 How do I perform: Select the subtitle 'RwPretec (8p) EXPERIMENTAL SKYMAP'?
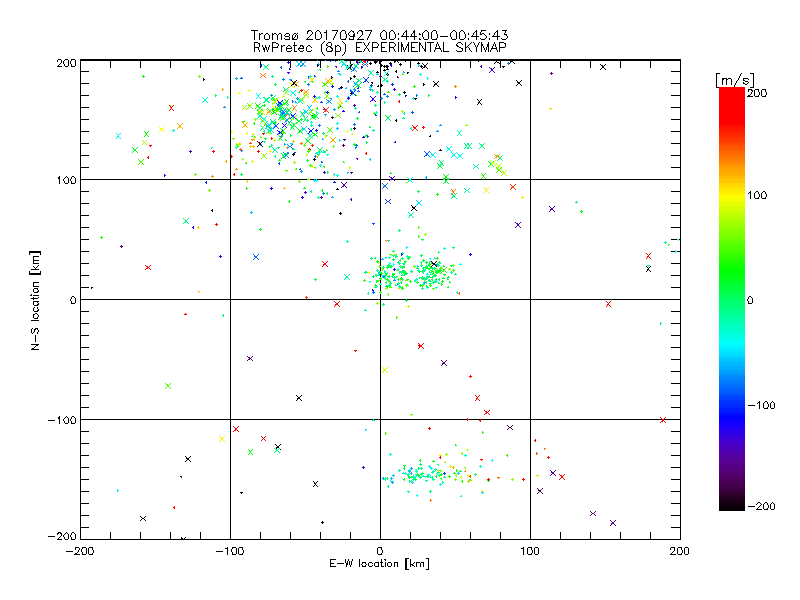380,48
